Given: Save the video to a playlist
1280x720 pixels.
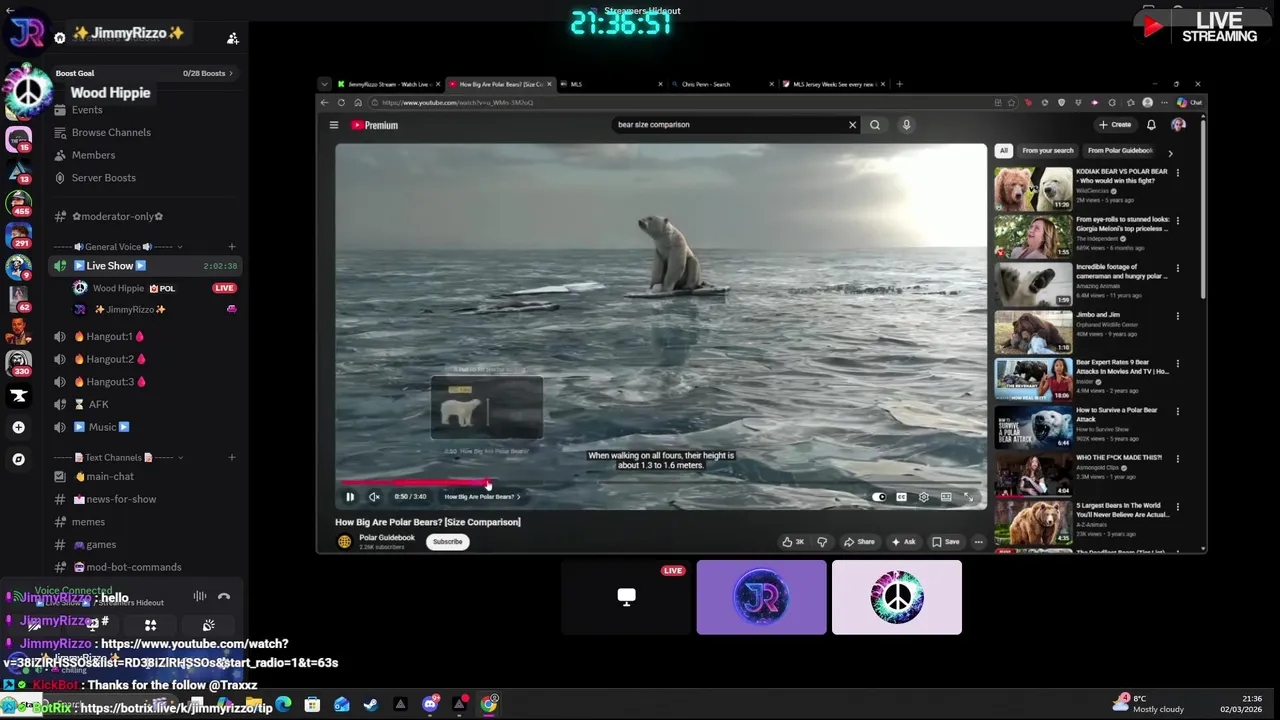Looking at the screenshot, I should pyautogui.click(x=946, y=542).
